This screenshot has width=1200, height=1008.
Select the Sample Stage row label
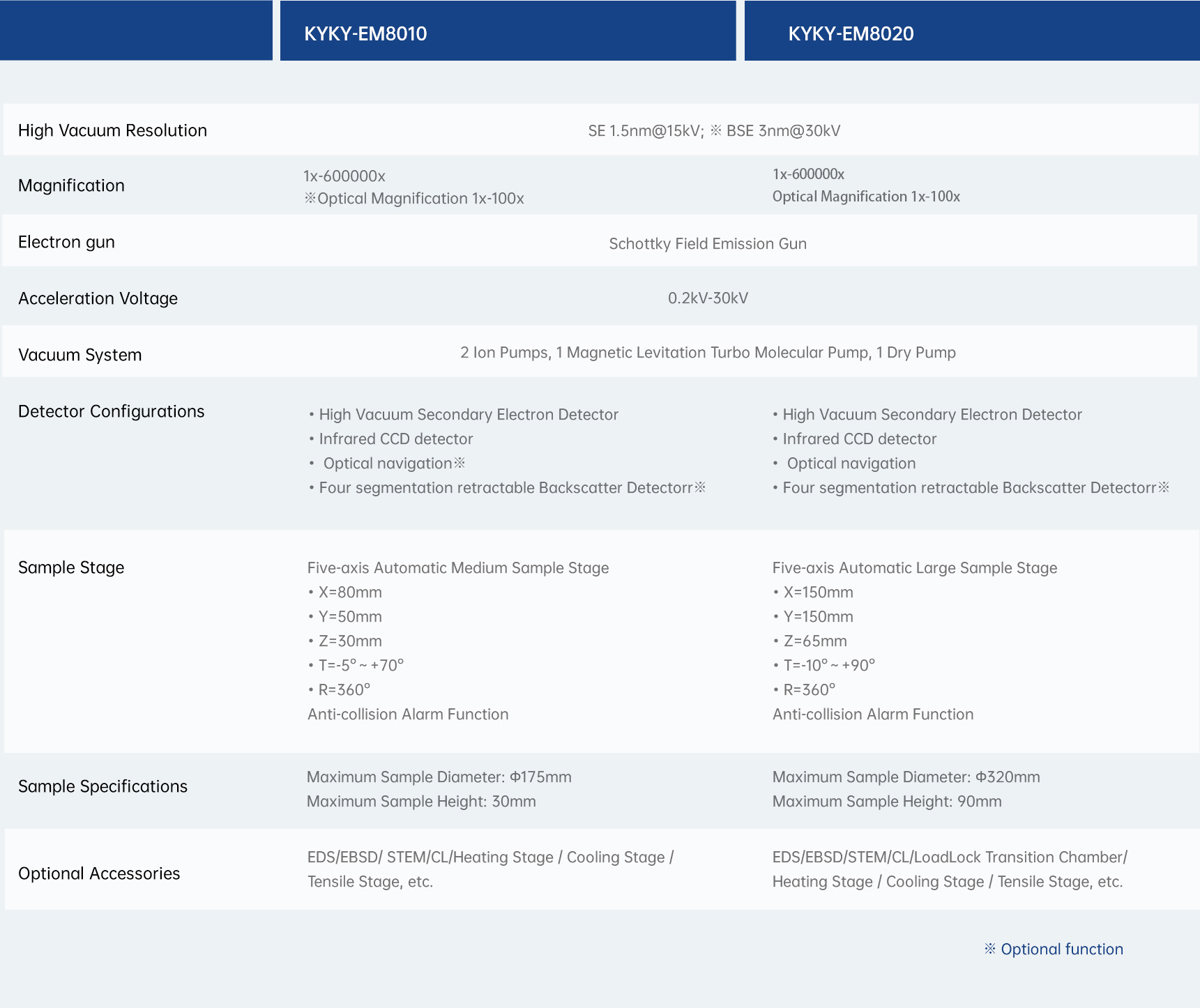coord(71,567)
